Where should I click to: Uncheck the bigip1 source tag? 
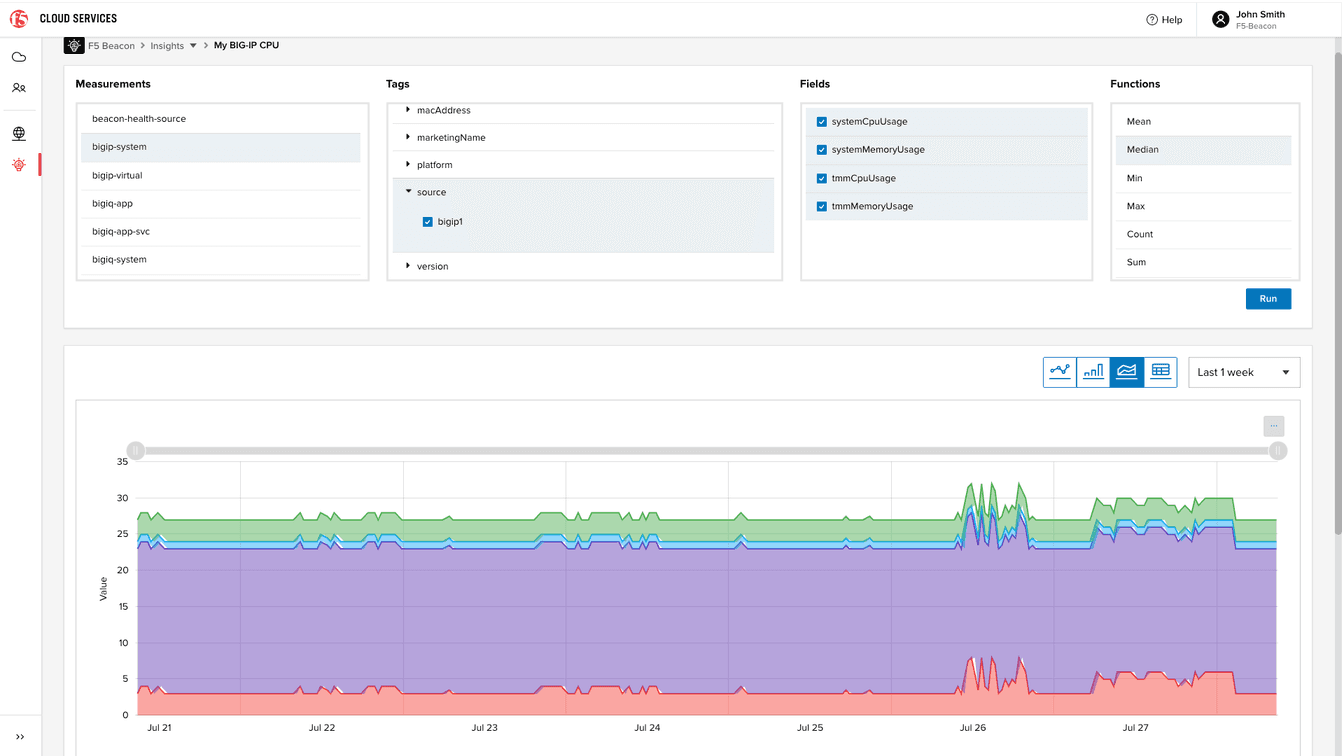pyautogui.click(x=428, y=222)
